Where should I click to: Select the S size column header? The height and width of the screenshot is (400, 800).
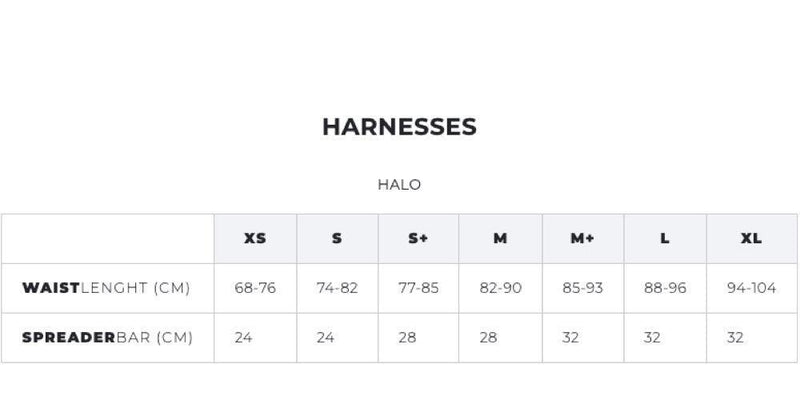pos(337,238)
